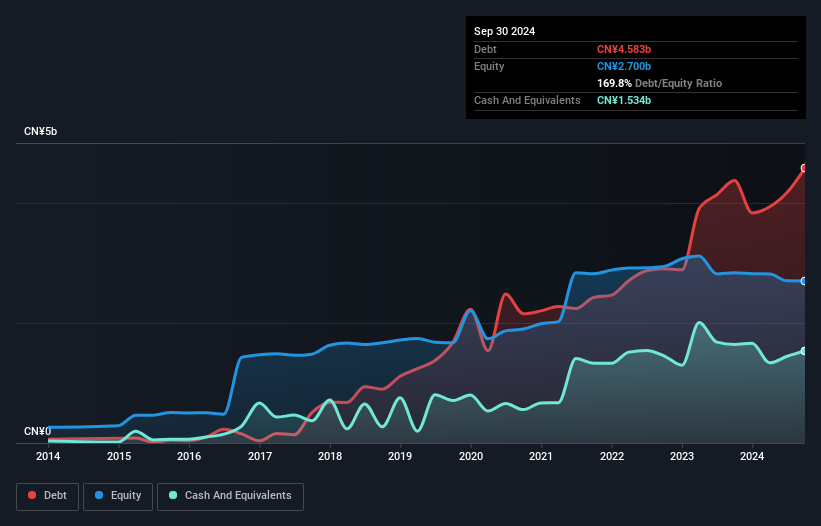Click the 2021 x-axis label
This screenshot has width=821, height=526.
pyautogui.click(x=541, y=456)
